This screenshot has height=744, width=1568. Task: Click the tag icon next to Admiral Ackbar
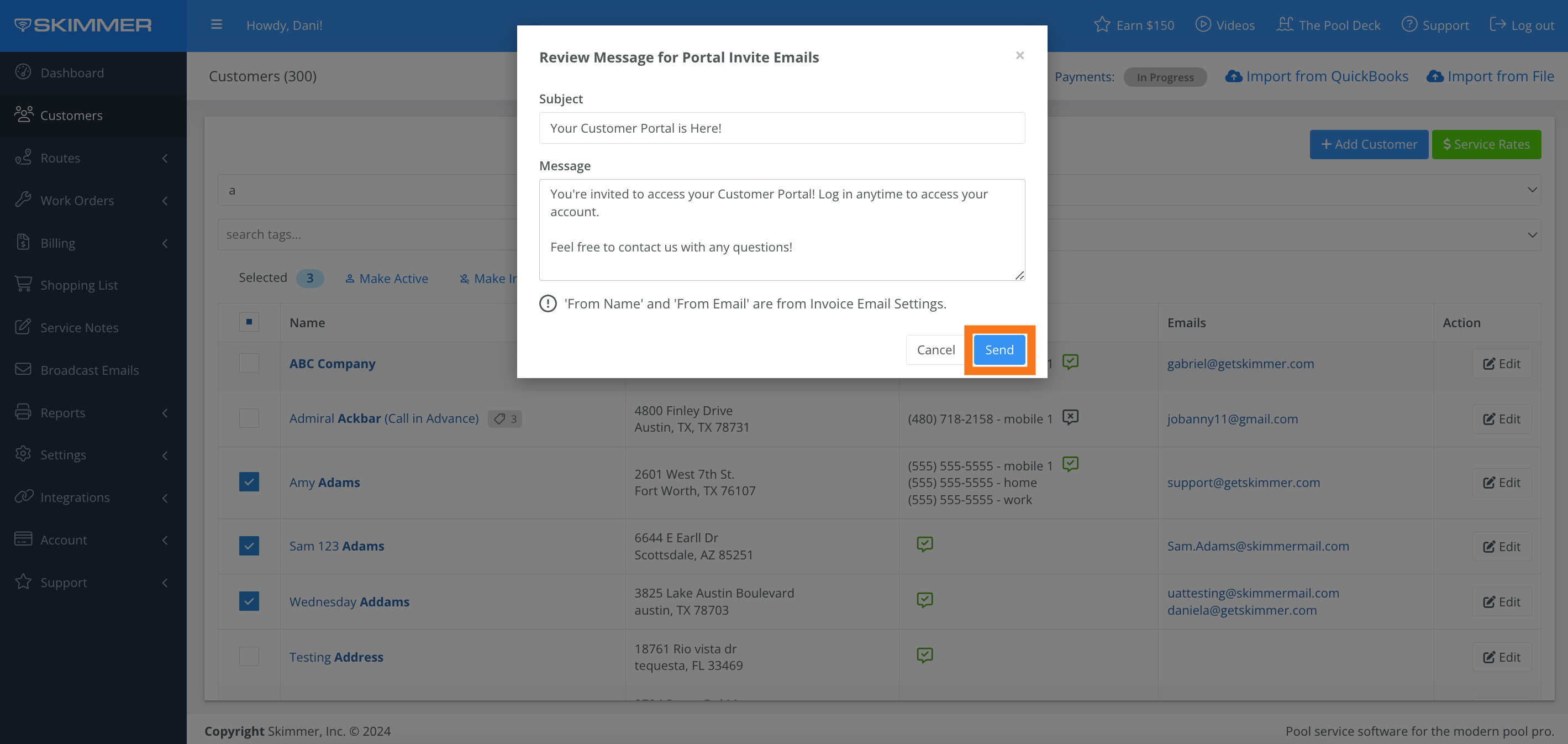click(x=500, y=419)
